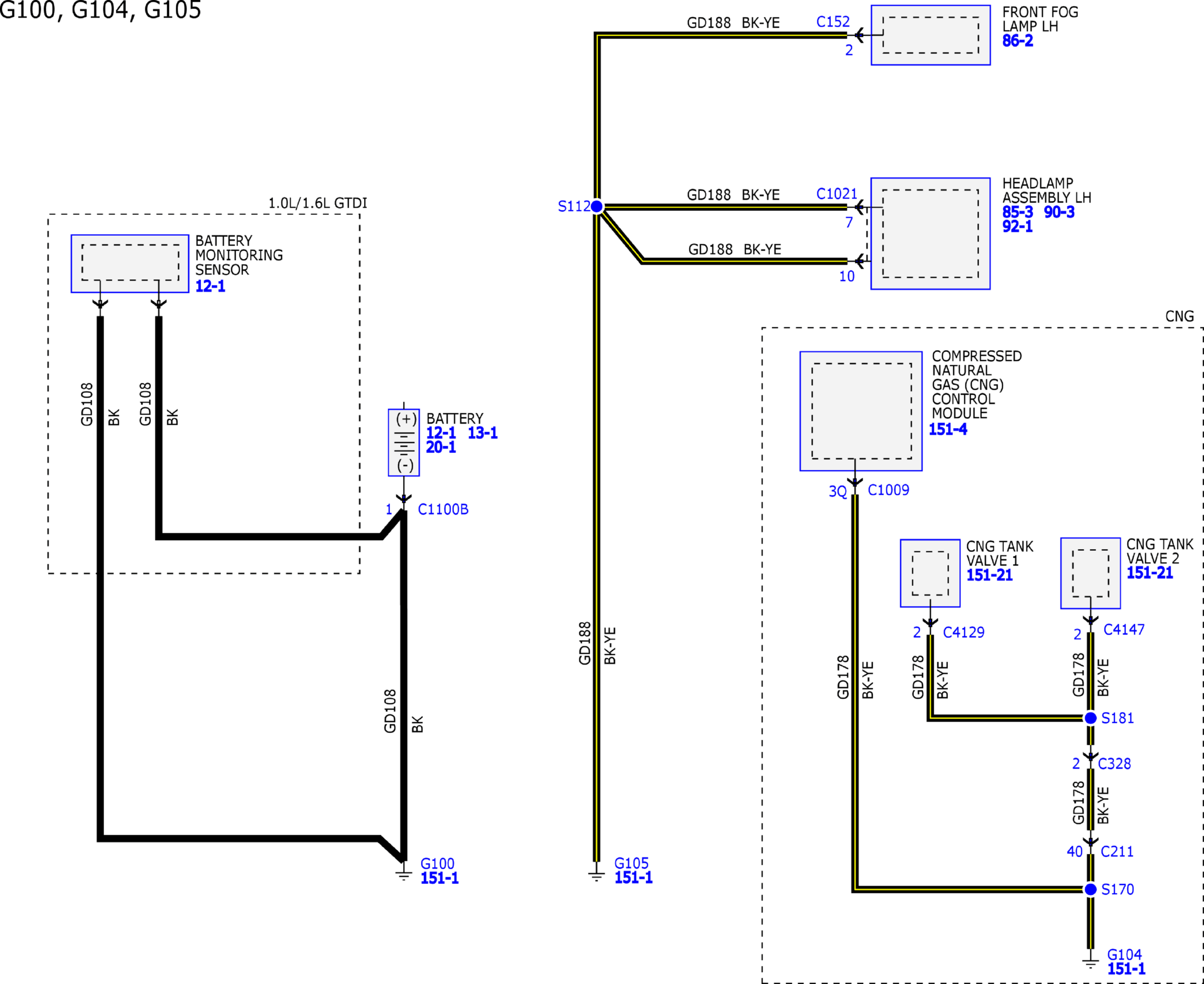
Task: Click connector label C4129
Action: (963, 632)
